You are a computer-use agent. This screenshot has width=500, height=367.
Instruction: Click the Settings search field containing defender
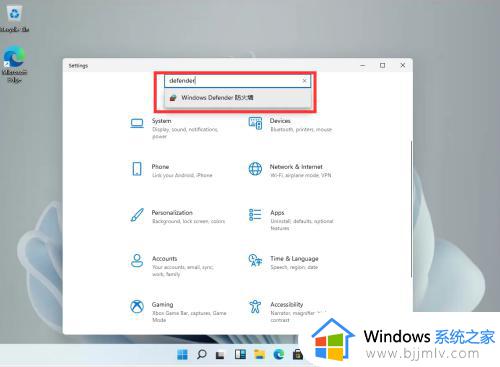click(x=238, y=81)
